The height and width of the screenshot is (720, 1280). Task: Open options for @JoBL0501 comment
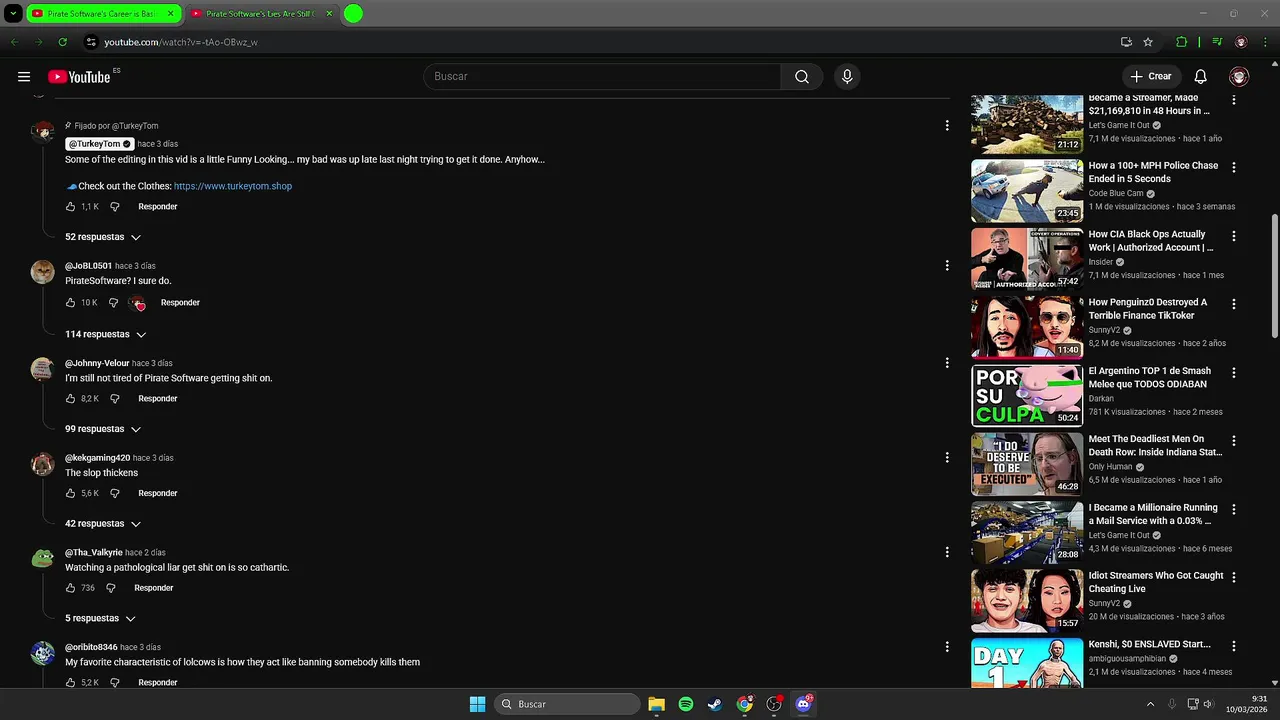point(947,266)
